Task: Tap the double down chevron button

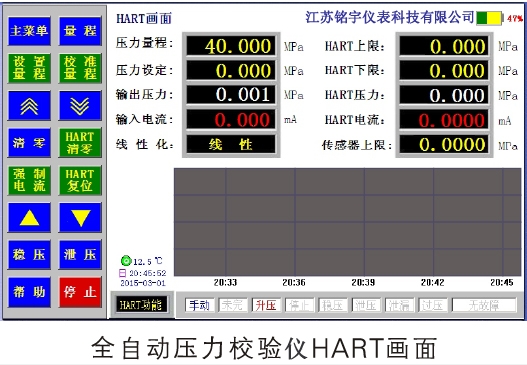Action: [x=80, y=106]
